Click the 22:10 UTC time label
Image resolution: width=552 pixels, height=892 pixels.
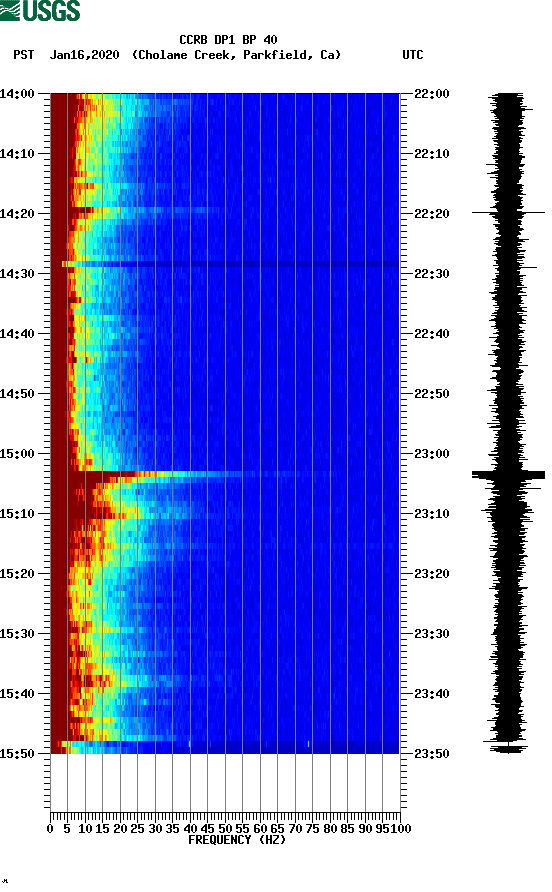click(x=432, y=154)
